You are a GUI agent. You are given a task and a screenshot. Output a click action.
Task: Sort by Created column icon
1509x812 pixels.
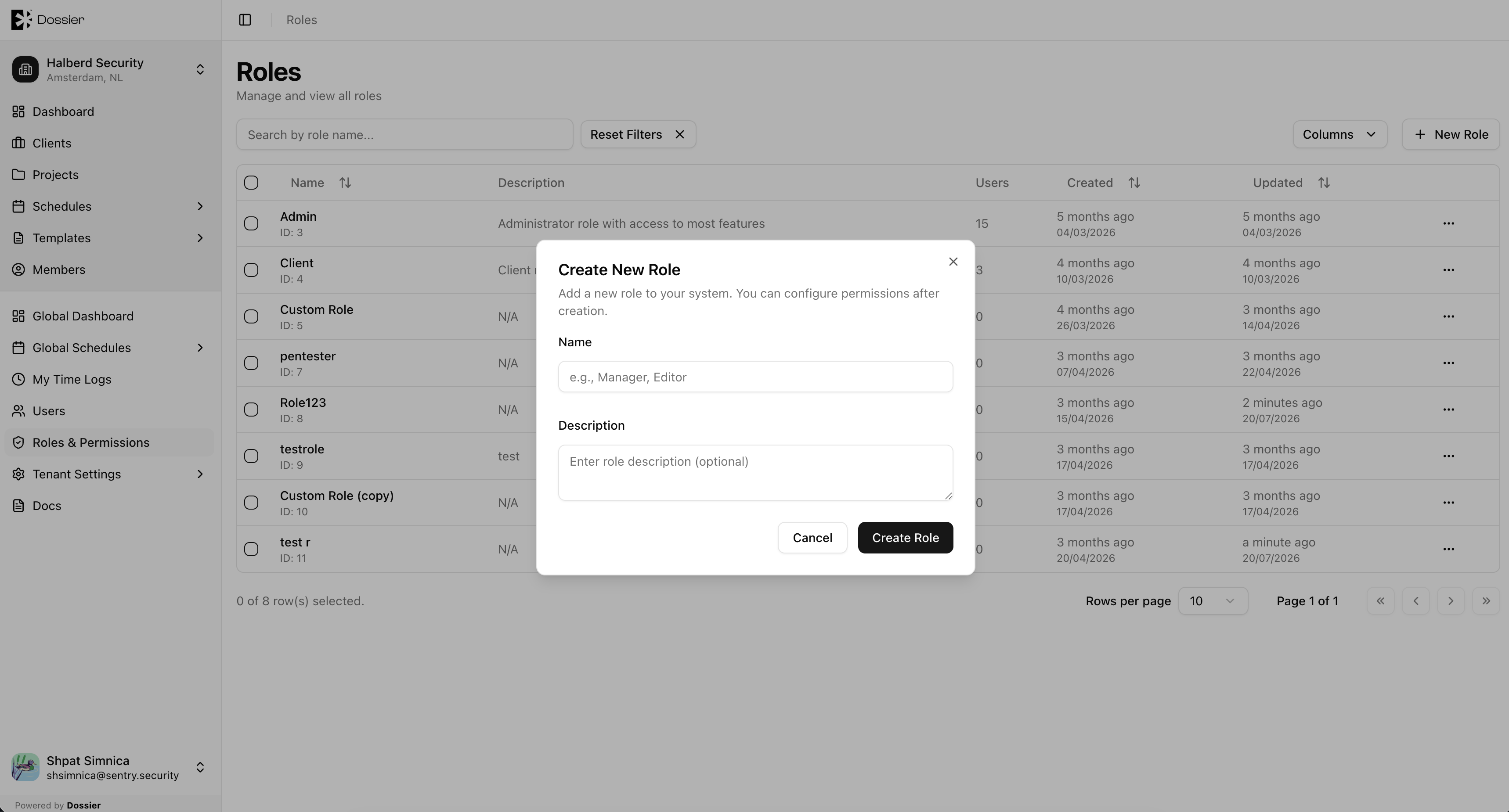tap(1134, 183)
